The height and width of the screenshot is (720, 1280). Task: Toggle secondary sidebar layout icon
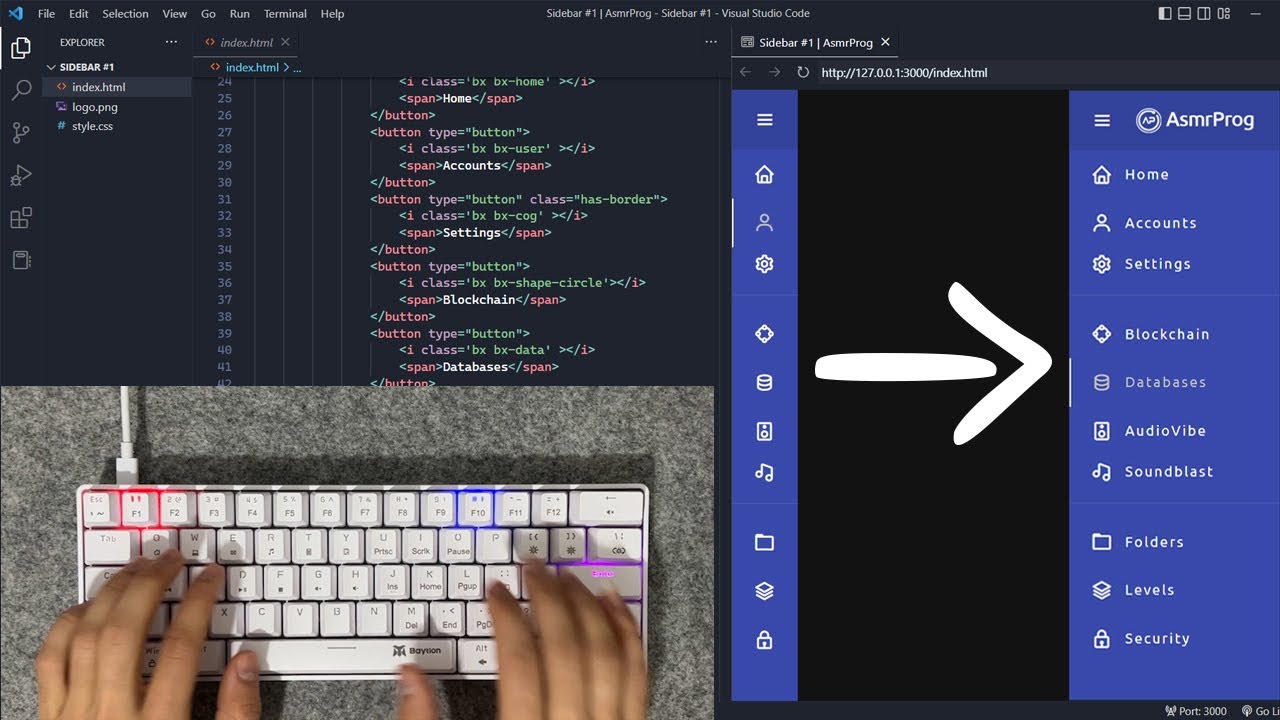point(1206,14)
